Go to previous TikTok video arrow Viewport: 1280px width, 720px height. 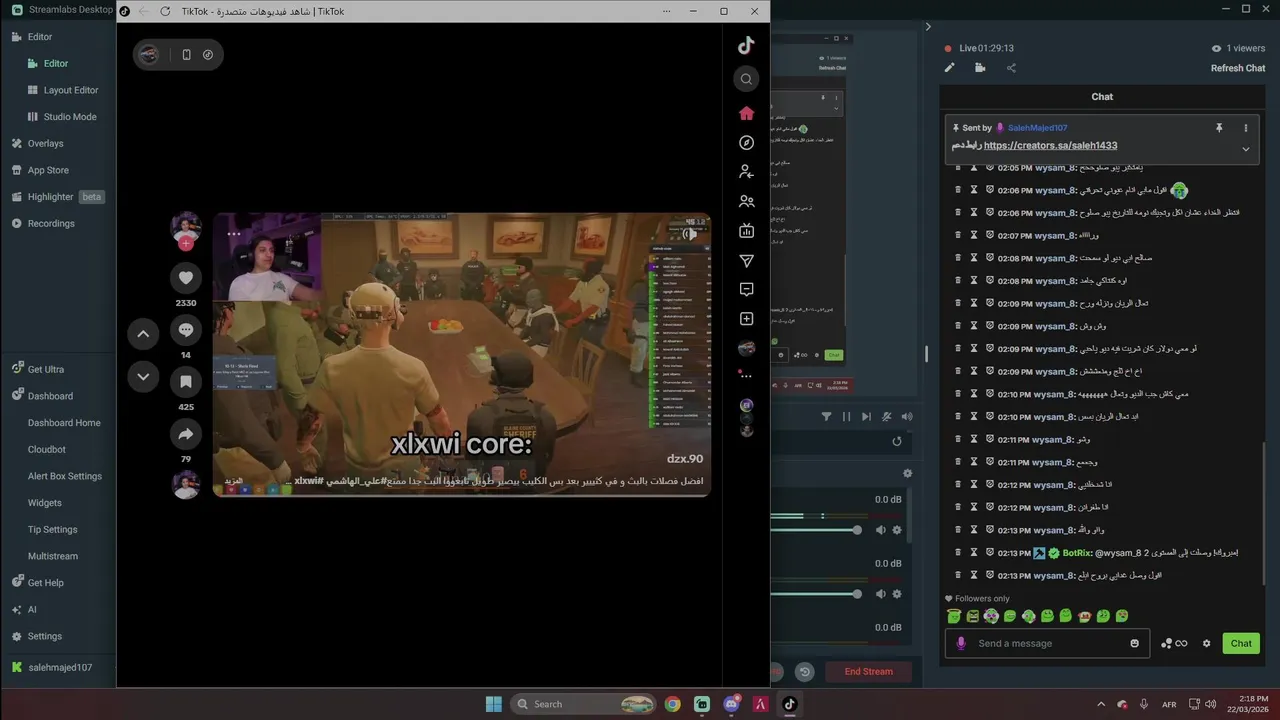click(143, 334)
